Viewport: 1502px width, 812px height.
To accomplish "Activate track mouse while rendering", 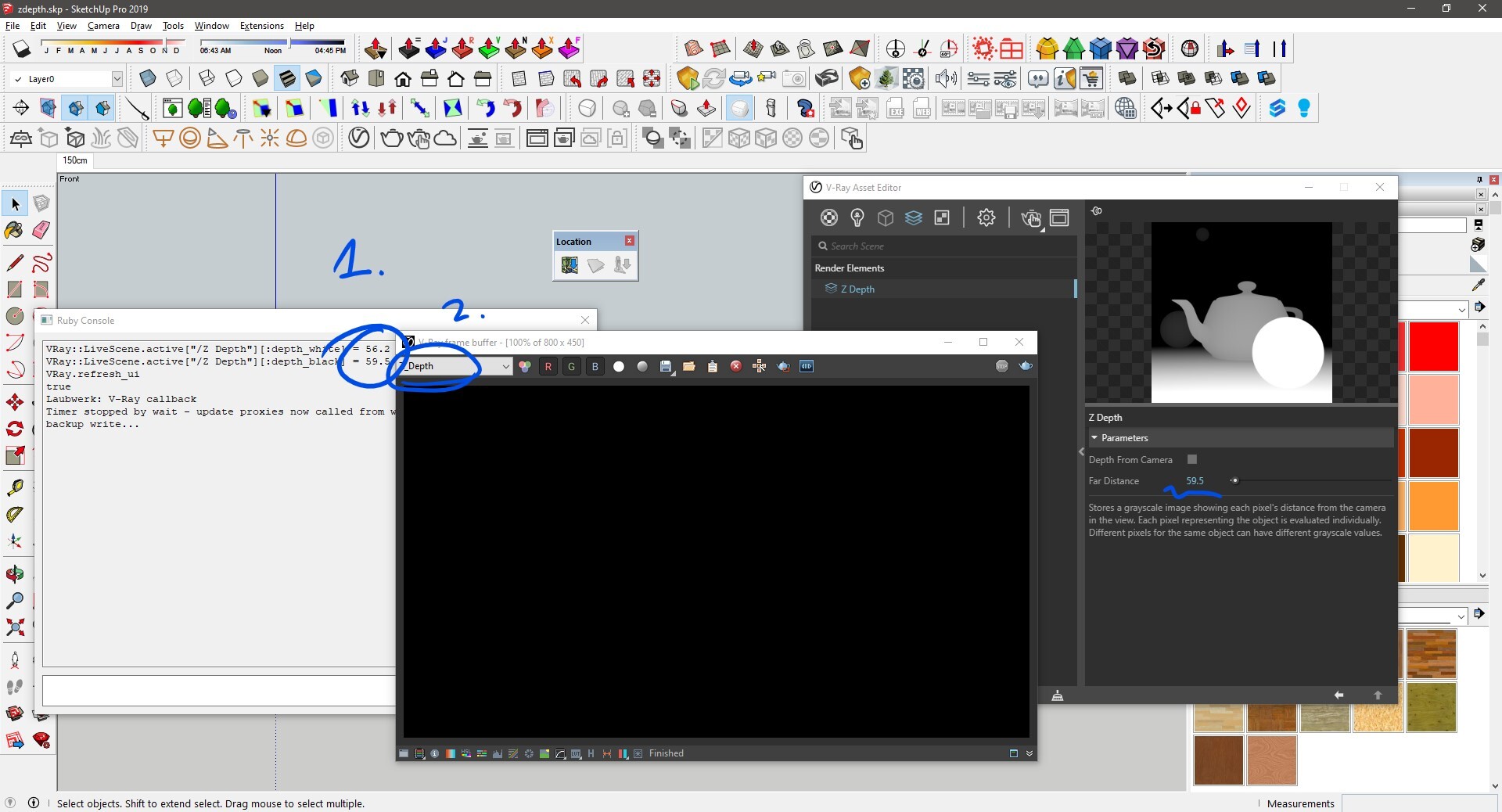I will (760, 366).
